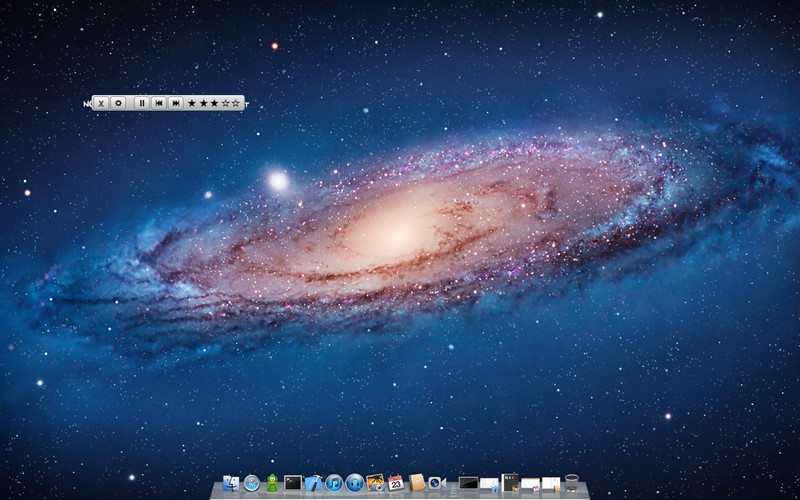Skip to the previous track

(x=159, y=103)
